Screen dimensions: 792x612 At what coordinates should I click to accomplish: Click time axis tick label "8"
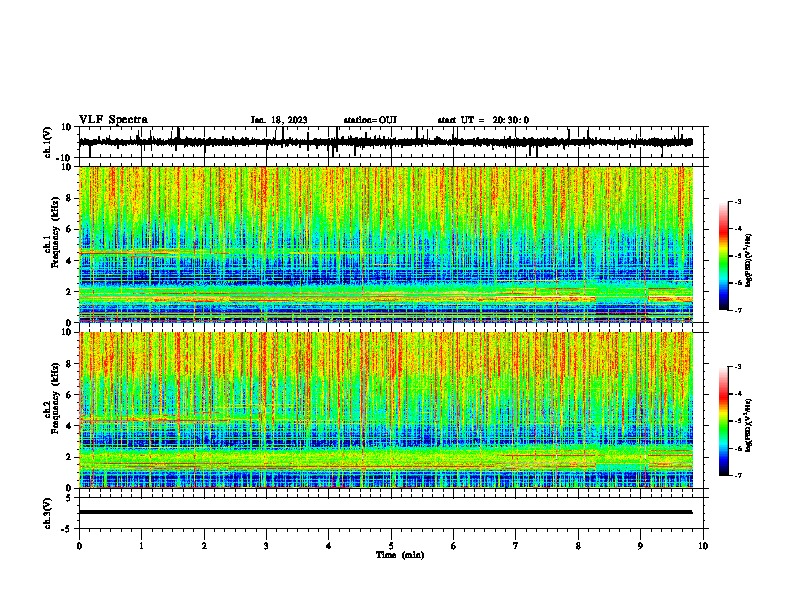(x=578, y=546)
